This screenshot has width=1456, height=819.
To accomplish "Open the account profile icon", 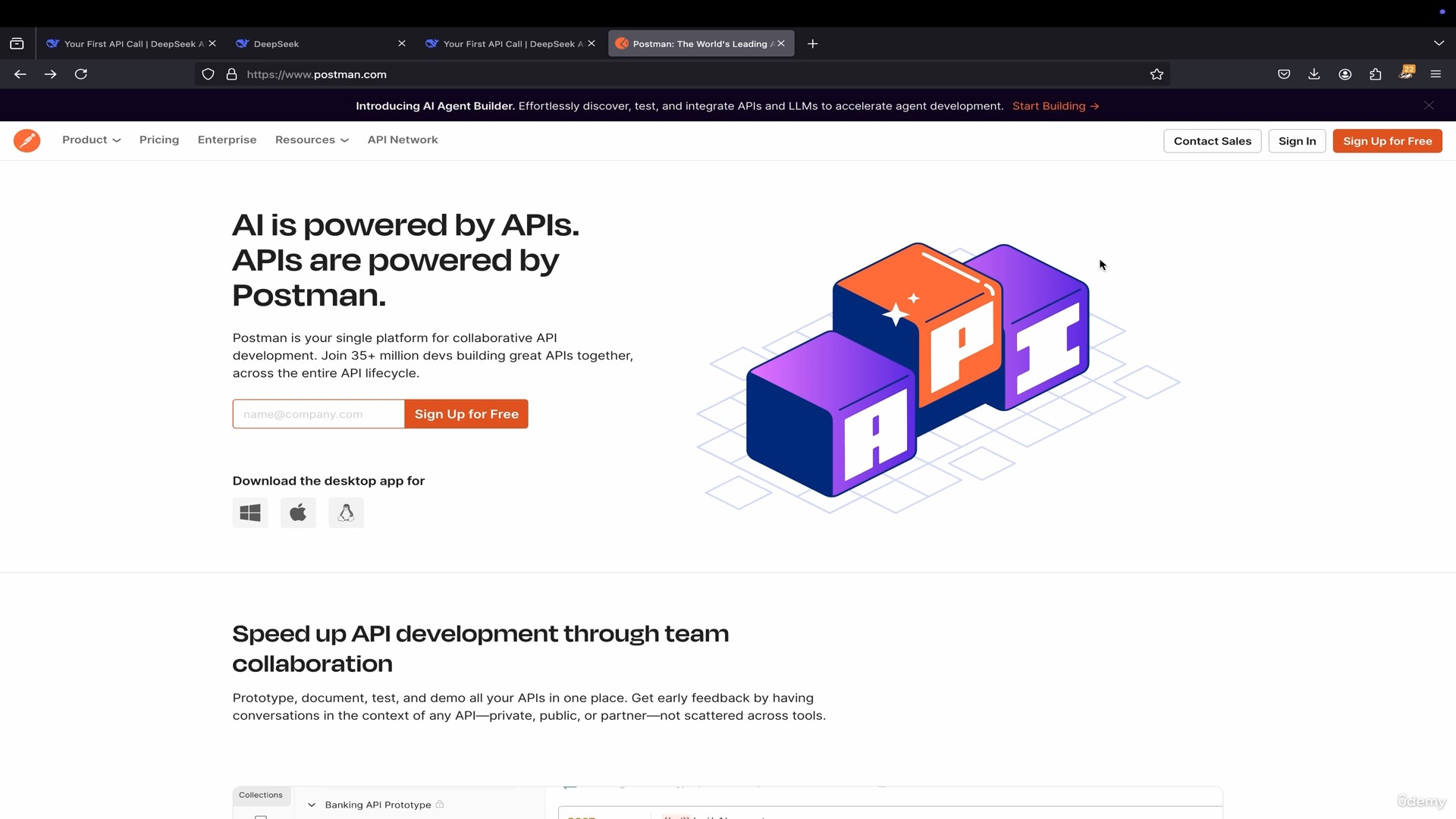I will coord(1345,74).
